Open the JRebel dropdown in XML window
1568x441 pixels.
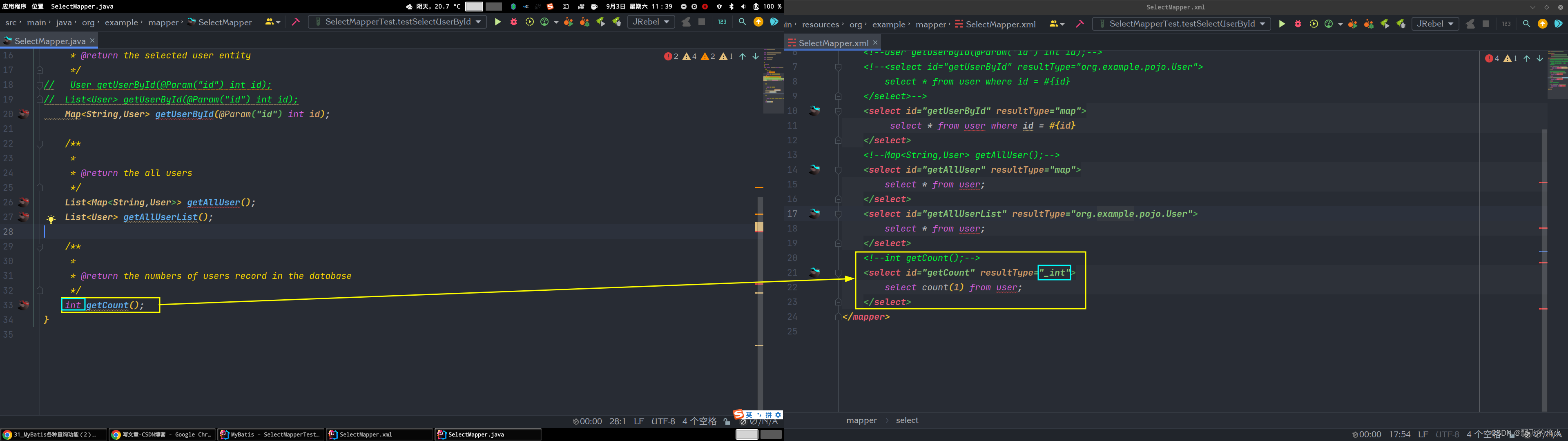point(1435,24)
